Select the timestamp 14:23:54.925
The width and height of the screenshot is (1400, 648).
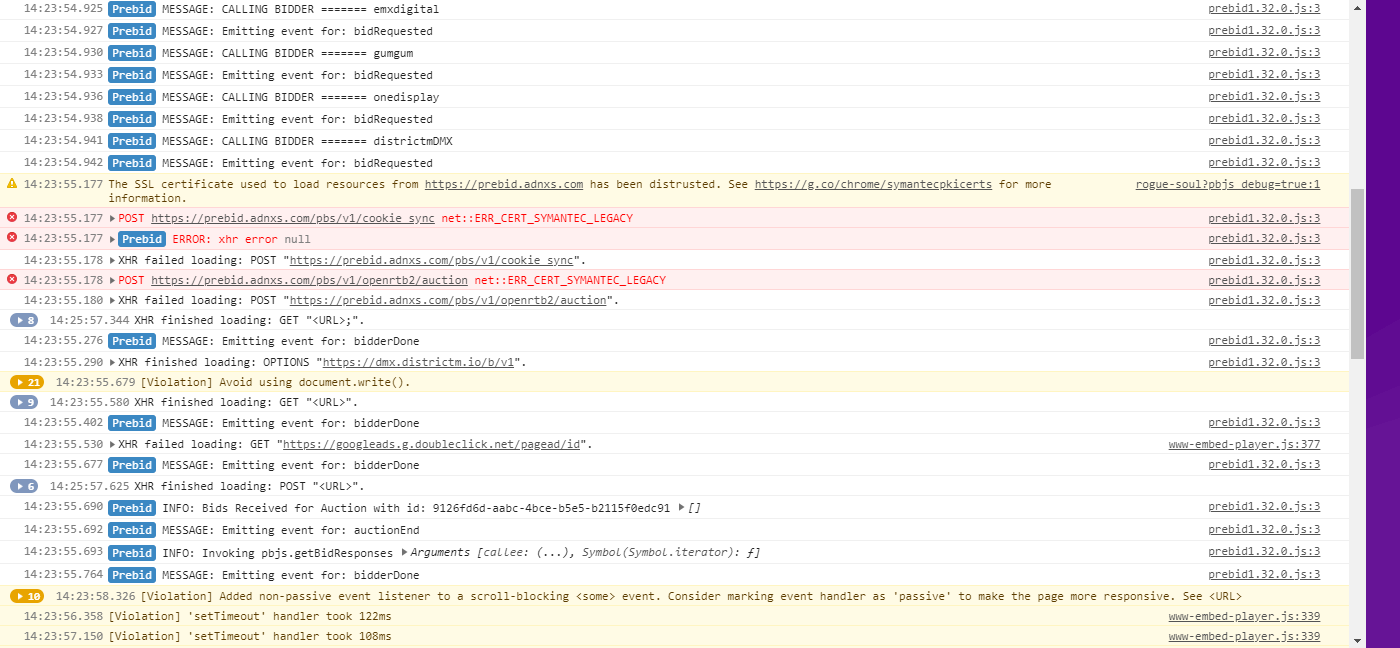coord(63,9)
